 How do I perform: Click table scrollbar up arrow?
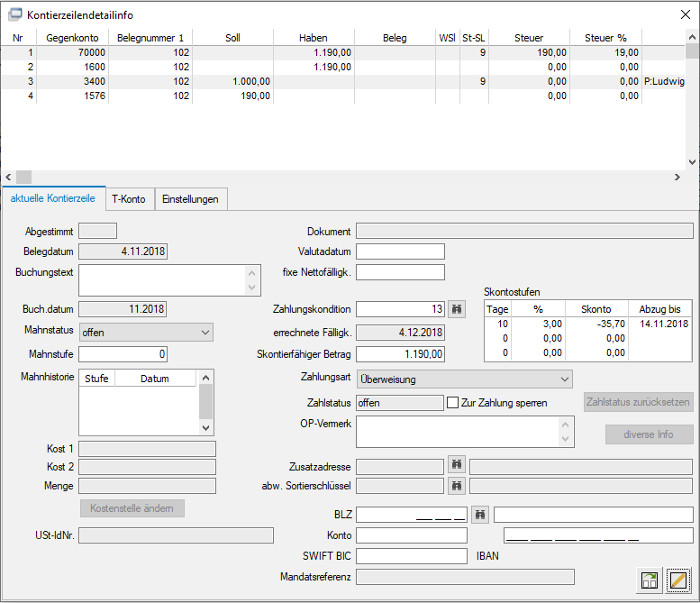[x=692, y=37]
